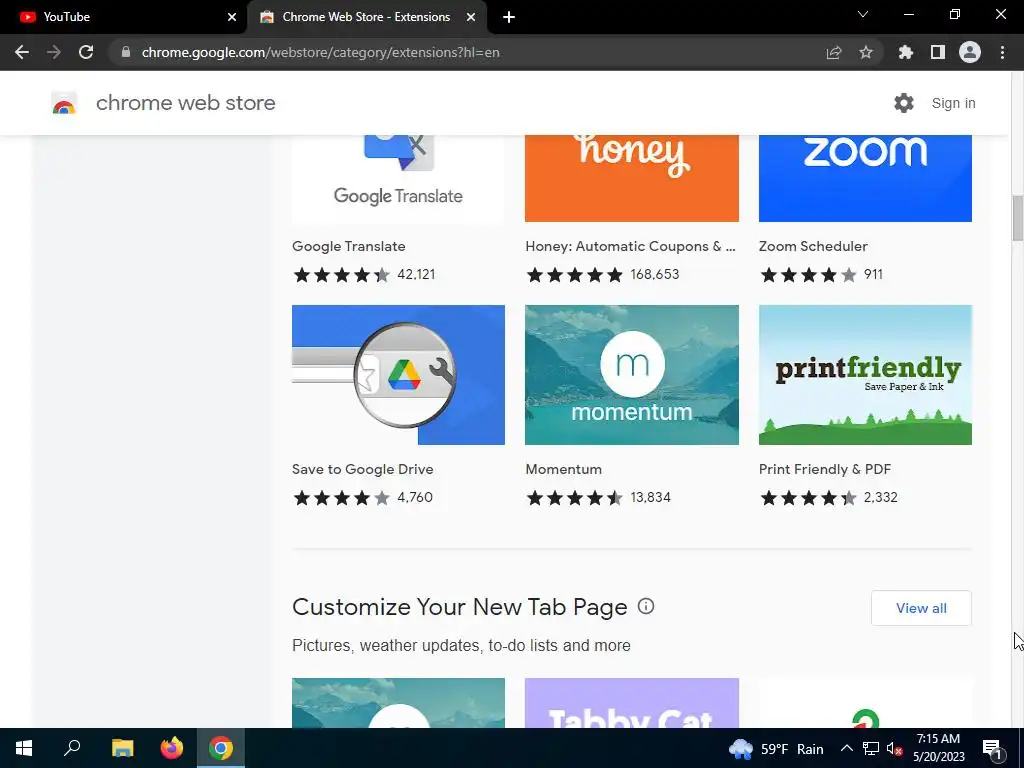Close the YouTube tab

point(232,17)
